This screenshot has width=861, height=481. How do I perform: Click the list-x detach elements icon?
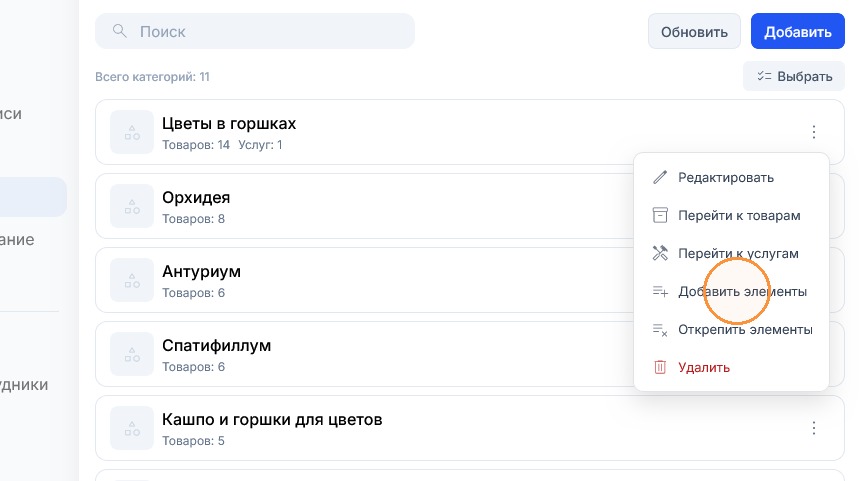coord(660,330)
